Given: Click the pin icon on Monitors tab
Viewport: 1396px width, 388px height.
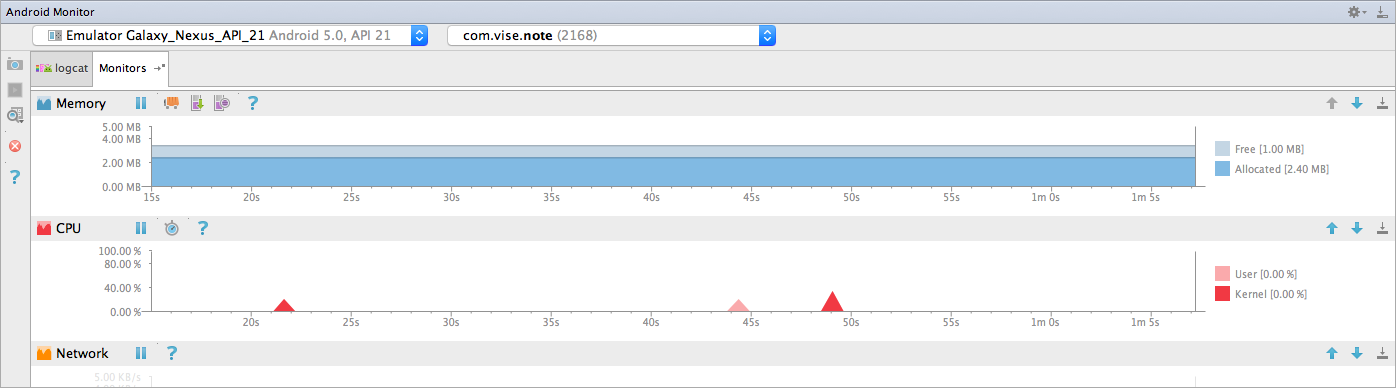Looking at the screenshot, I should pos(159,68).
